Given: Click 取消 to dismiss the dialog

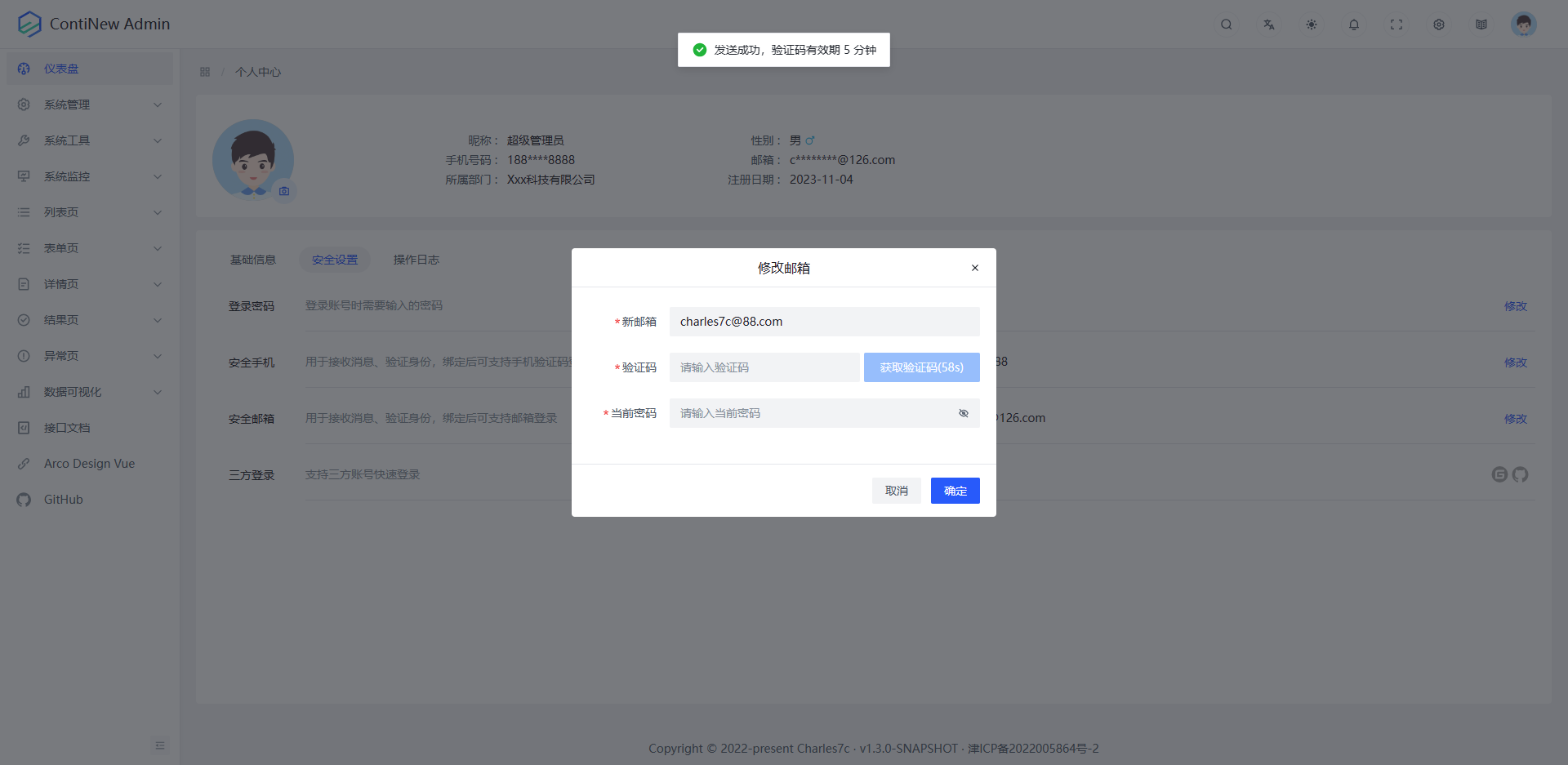Looking at the screenshot, I should pos(896,490).
